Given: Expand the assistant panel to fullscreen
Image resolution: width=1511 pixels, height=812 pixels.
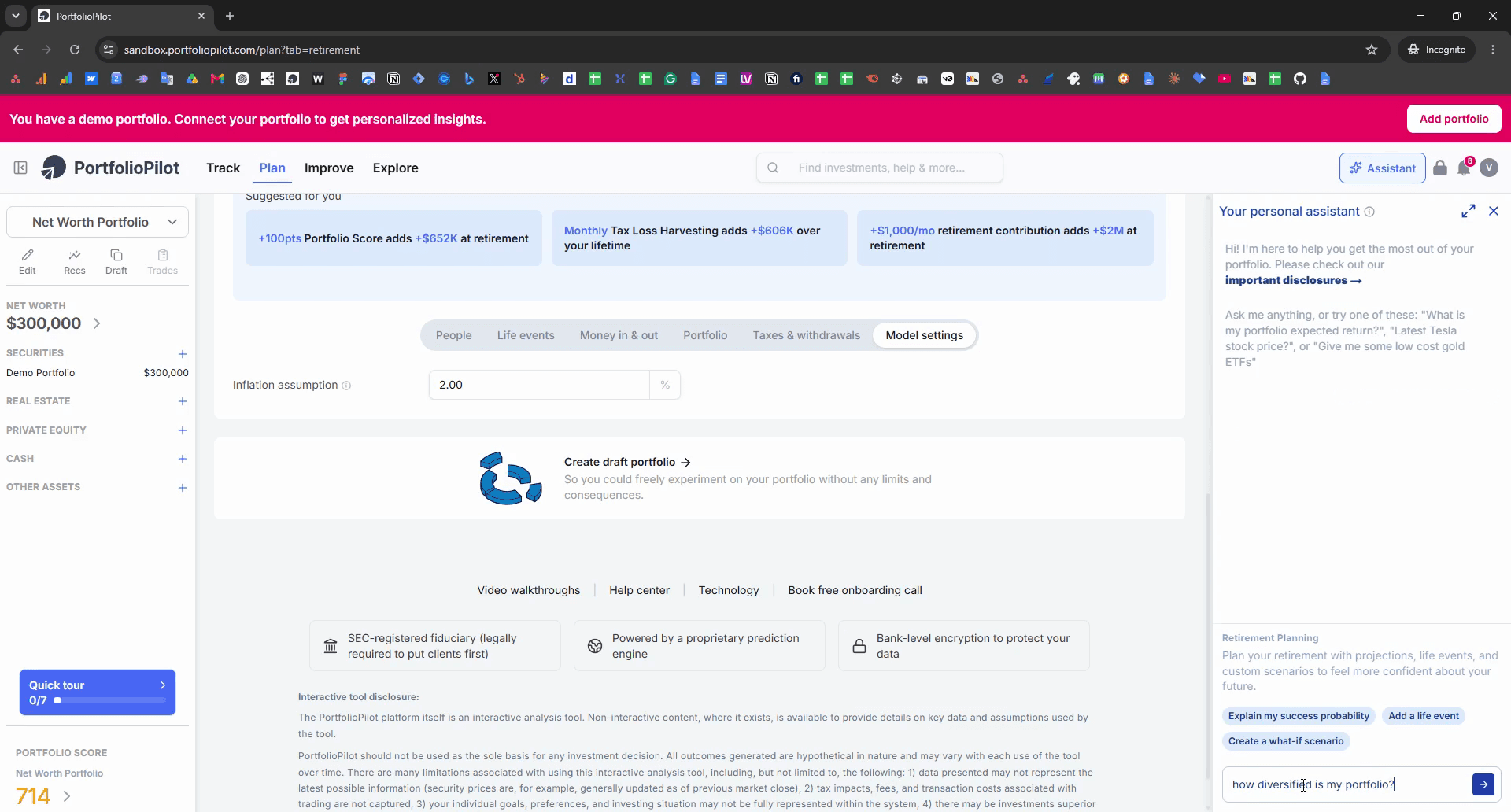Looking at the screenshot, I should (x=1469, y=211).
